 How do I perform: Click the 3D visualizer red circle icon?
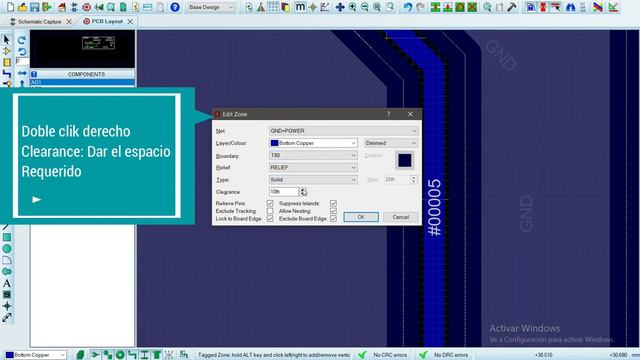[x=87, y=7]
